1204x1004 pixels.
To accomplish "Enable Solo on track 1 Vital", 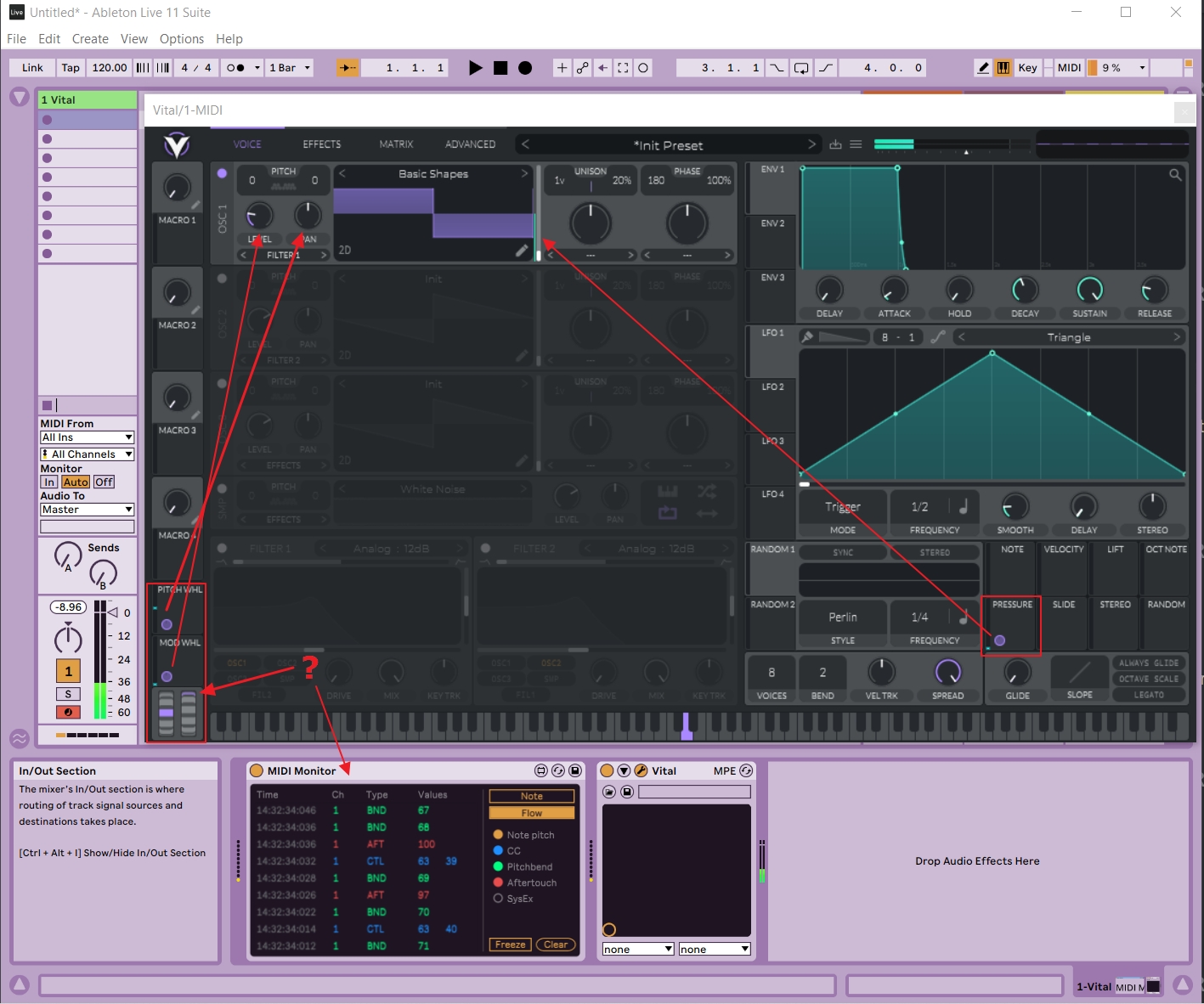I will [66, 694].
